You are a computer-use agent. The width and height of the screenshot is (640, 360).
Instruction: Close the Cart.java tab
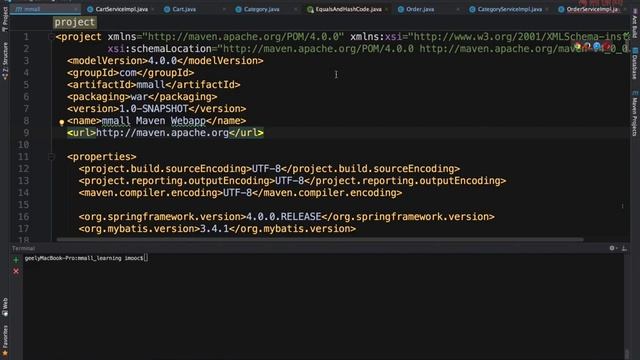[224, 9]
